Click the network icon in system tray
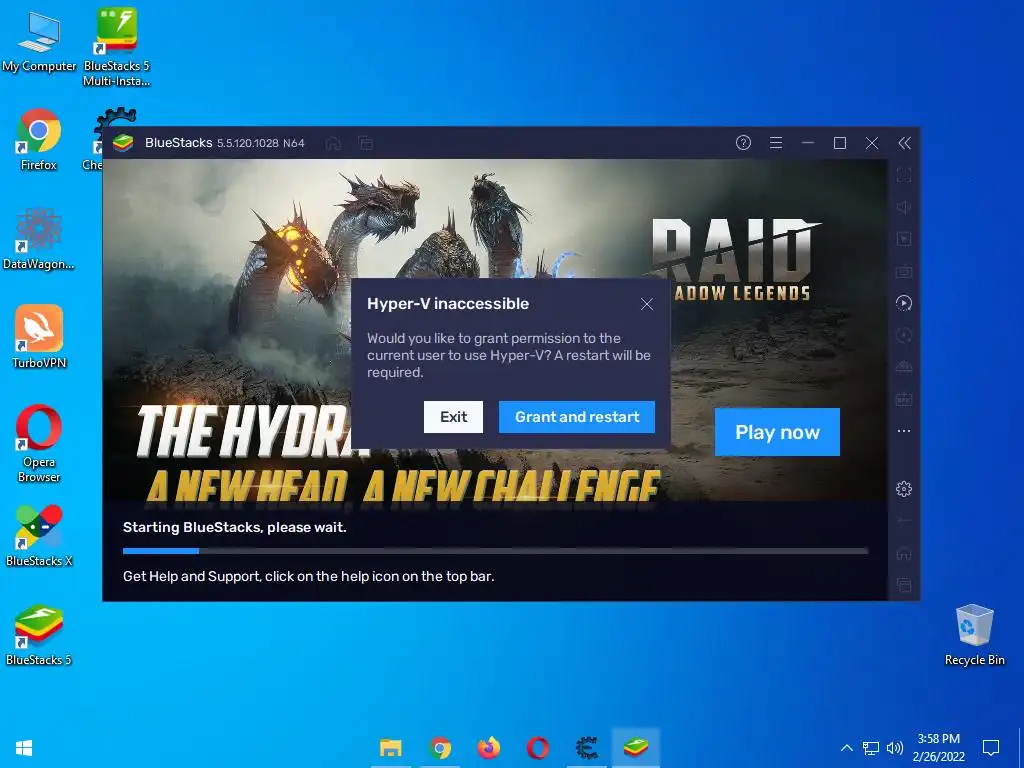Image resolution: width=1024 pixels, height=768 pixels. (871, 748)
